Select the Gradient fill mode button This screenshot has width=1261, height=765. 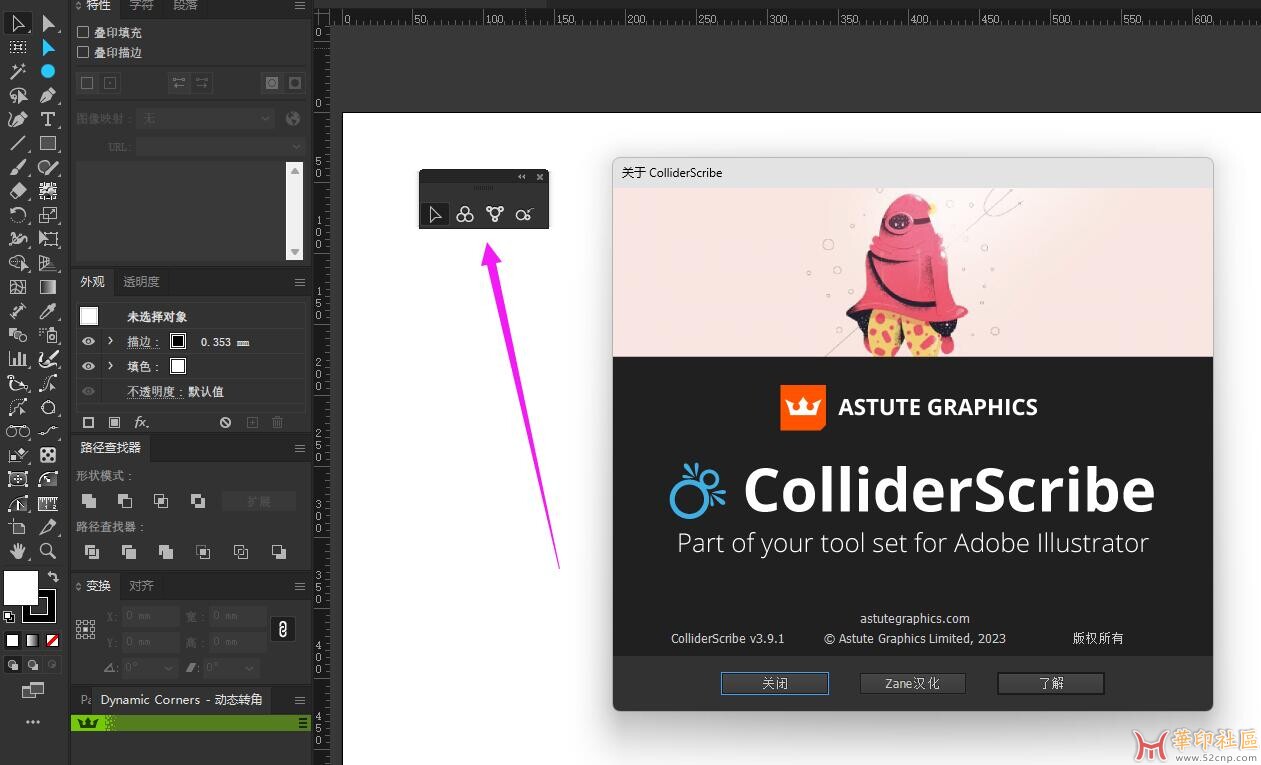(32, 640)
